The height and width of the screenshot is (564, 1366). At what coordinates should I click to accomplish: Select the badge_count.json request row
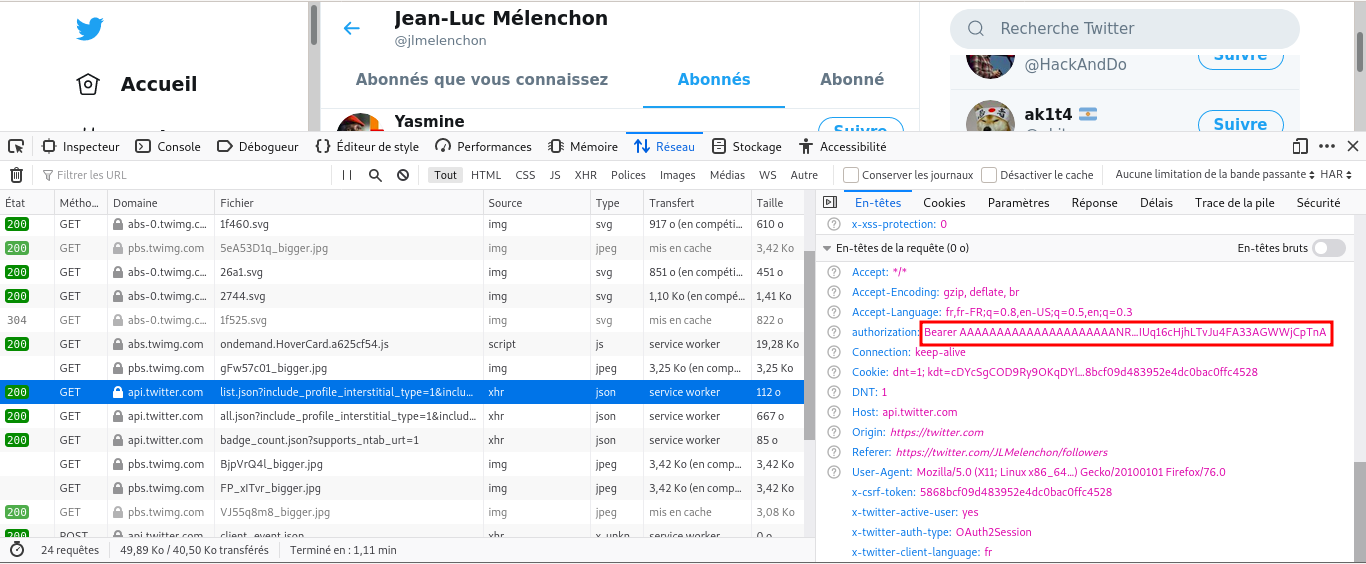coord(401,440)
